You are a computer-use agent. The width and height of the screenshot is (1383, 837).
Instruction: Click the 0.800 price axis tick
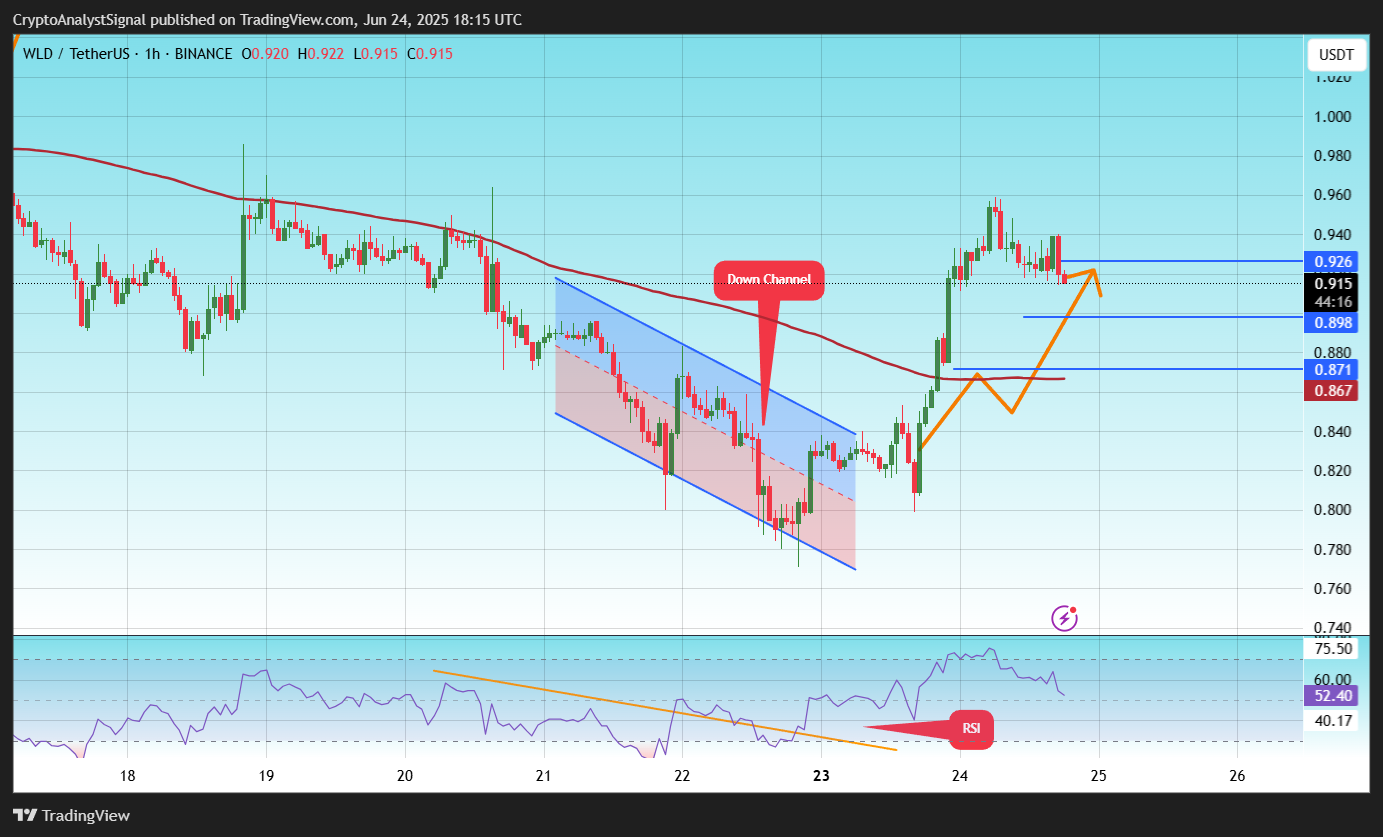click(1334, 510)
